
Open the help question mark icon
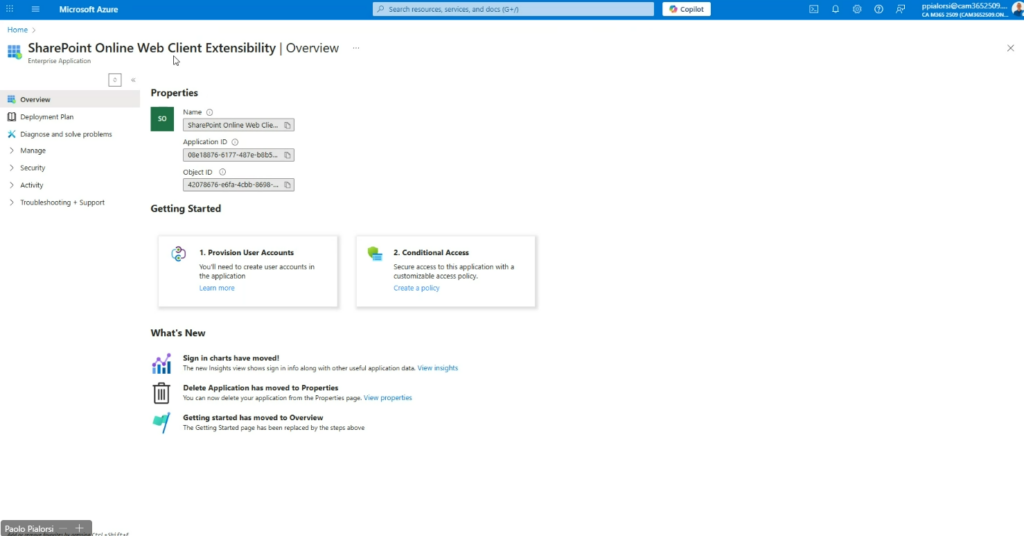click(x=878, y=9)
